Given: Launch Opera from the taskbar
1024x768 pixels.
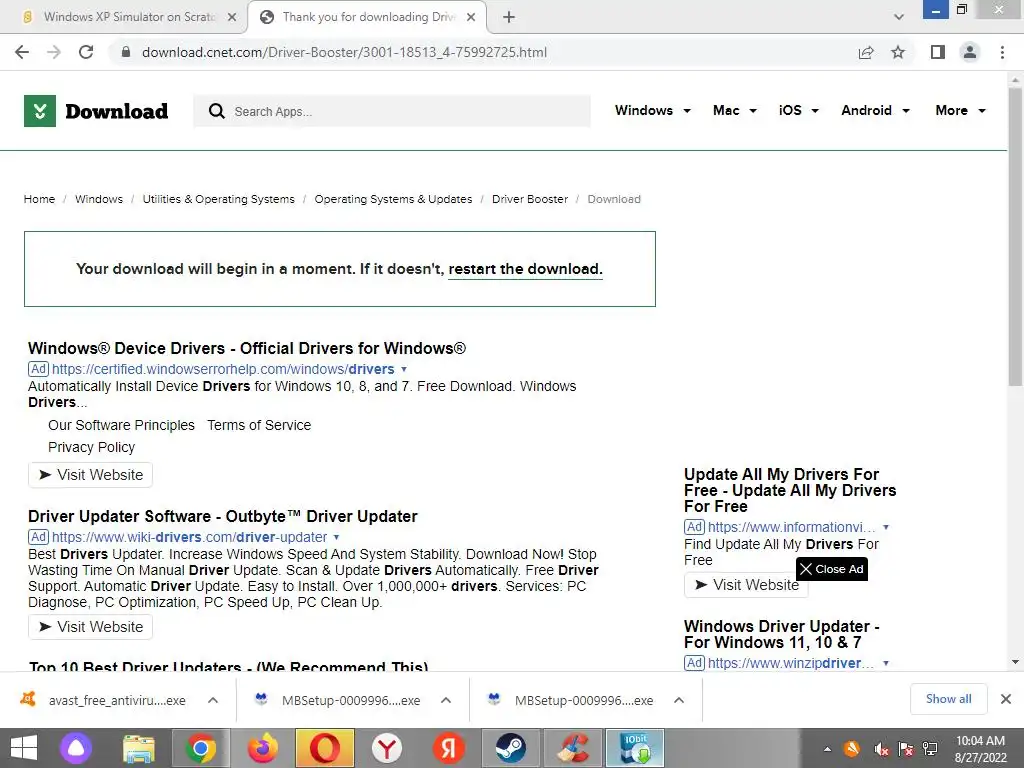Looking at the screenshot, I should 325,748.
